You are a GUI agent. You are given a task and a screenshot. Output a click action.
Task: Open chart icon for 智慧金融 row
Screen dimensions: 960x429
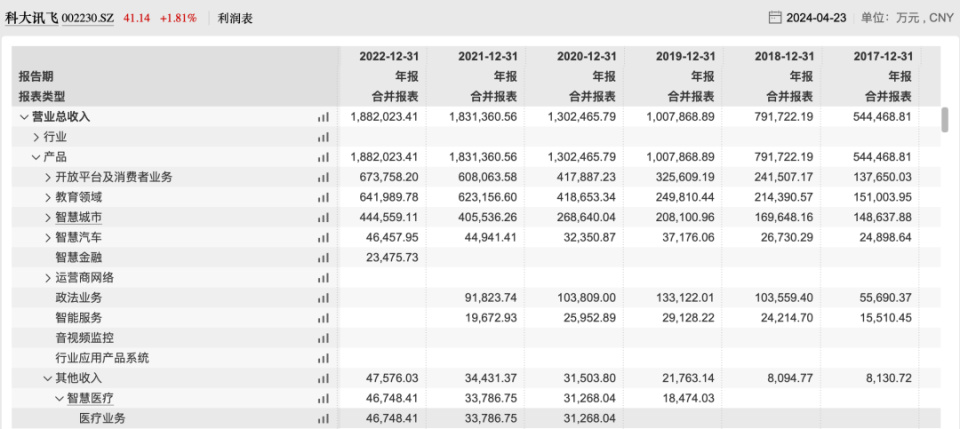click(323, 258)
